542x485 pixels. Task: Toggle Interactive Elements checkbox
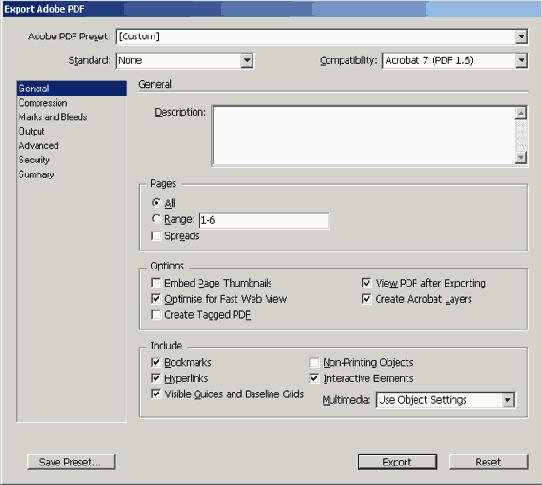tap(314, 378)
